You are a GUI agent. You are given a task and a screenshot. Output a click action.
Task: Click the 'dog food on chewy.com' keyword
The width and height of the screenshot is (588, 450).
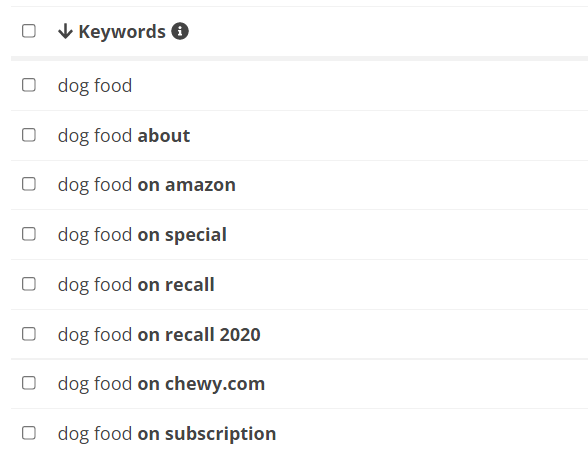(161, 384)
